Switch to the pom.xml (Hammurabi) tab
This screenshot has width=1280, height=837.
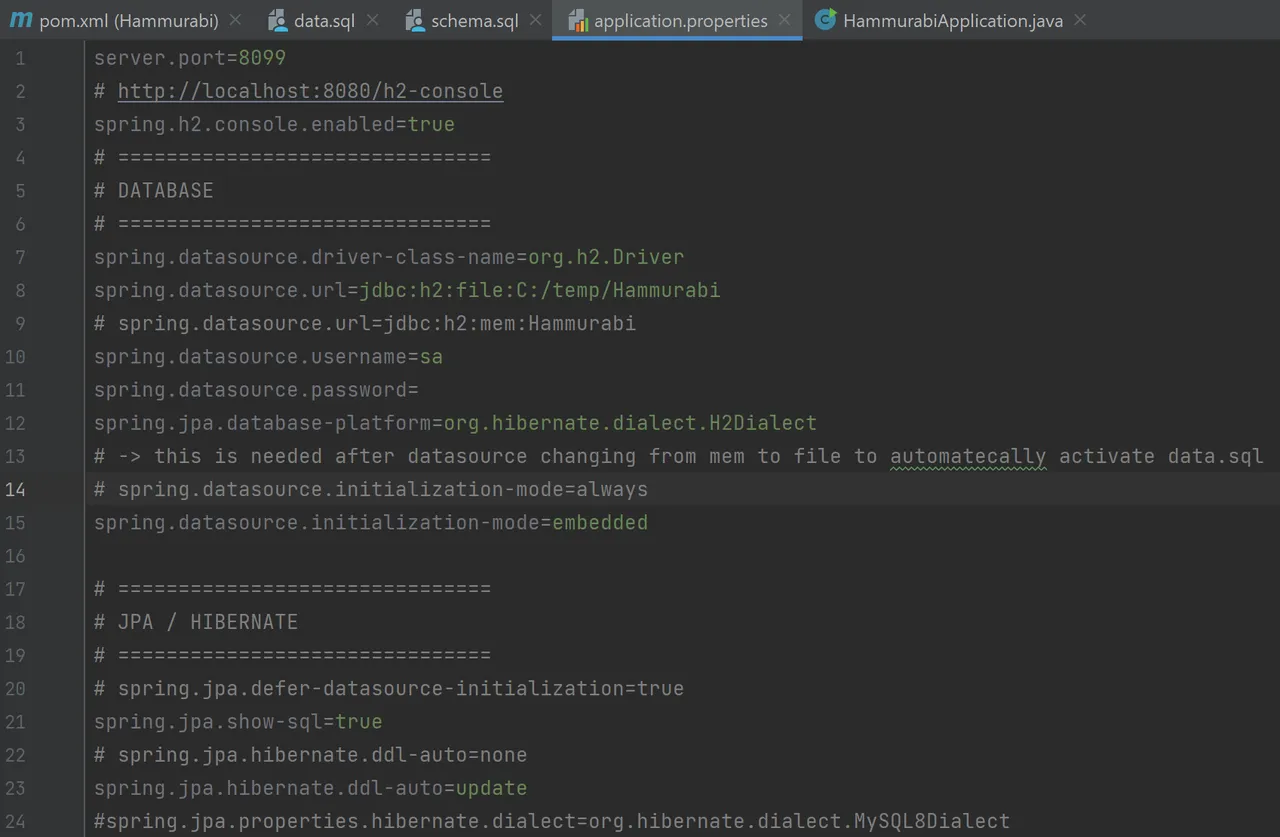click(127, 20)
